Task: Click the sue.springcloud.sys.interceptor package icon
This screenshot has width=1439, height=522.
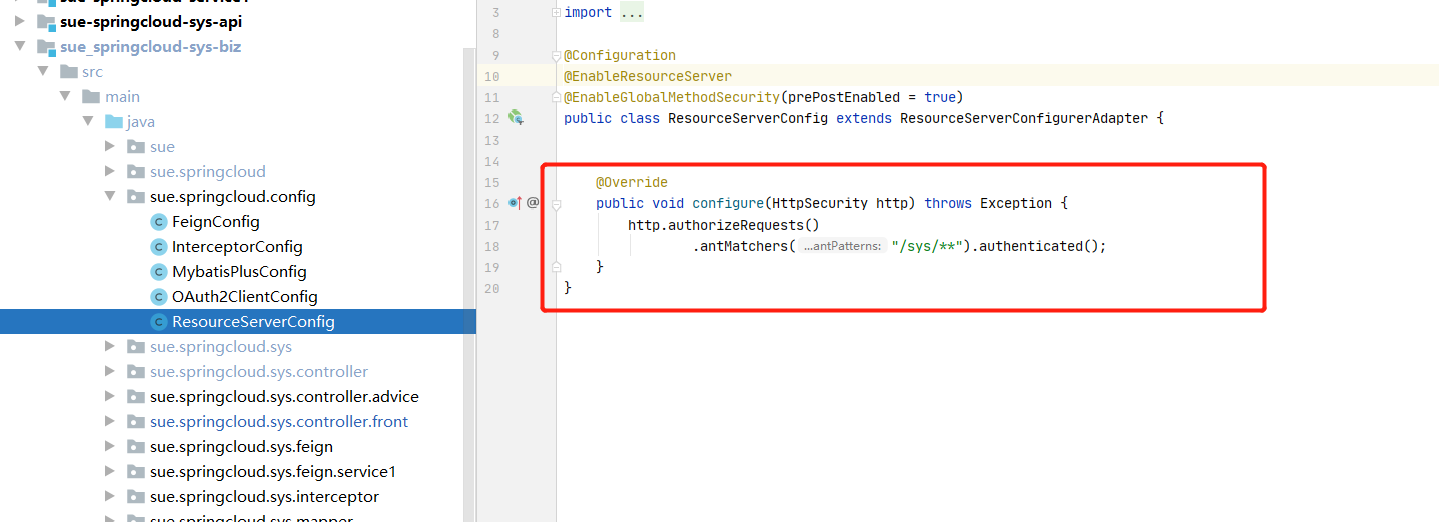Action: point(136,497)
